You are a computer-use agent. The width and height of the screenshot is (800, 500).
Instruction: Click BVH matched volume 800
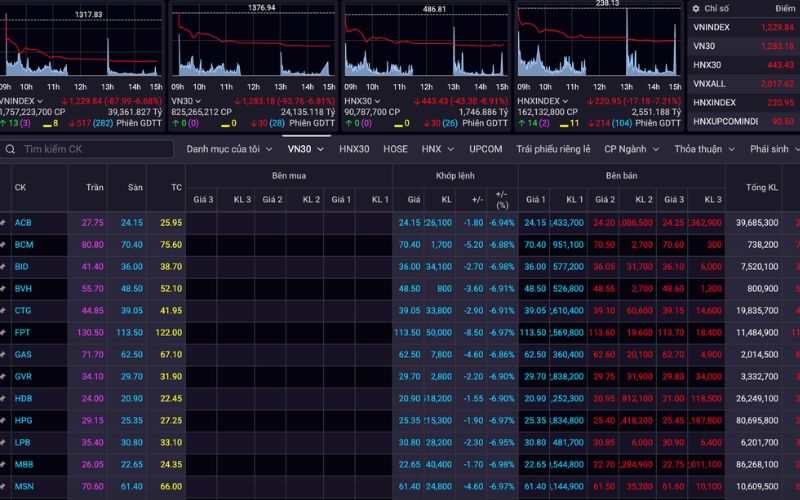point(444,288)
